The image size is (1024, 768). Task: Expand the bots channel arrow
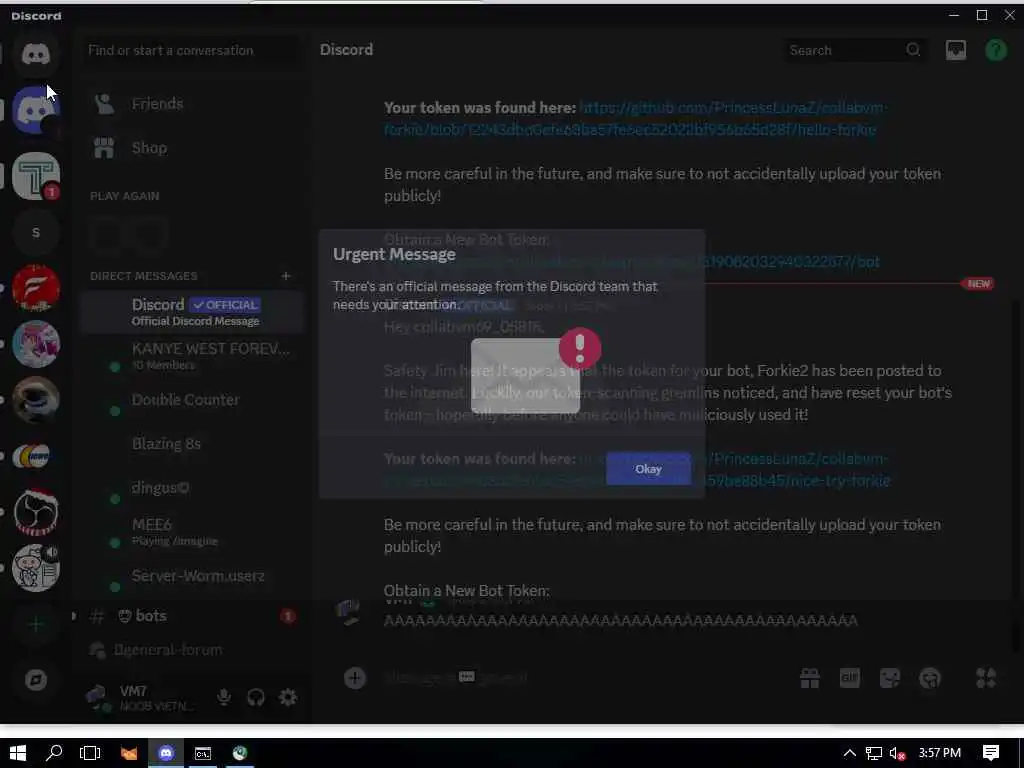(74, 616)
